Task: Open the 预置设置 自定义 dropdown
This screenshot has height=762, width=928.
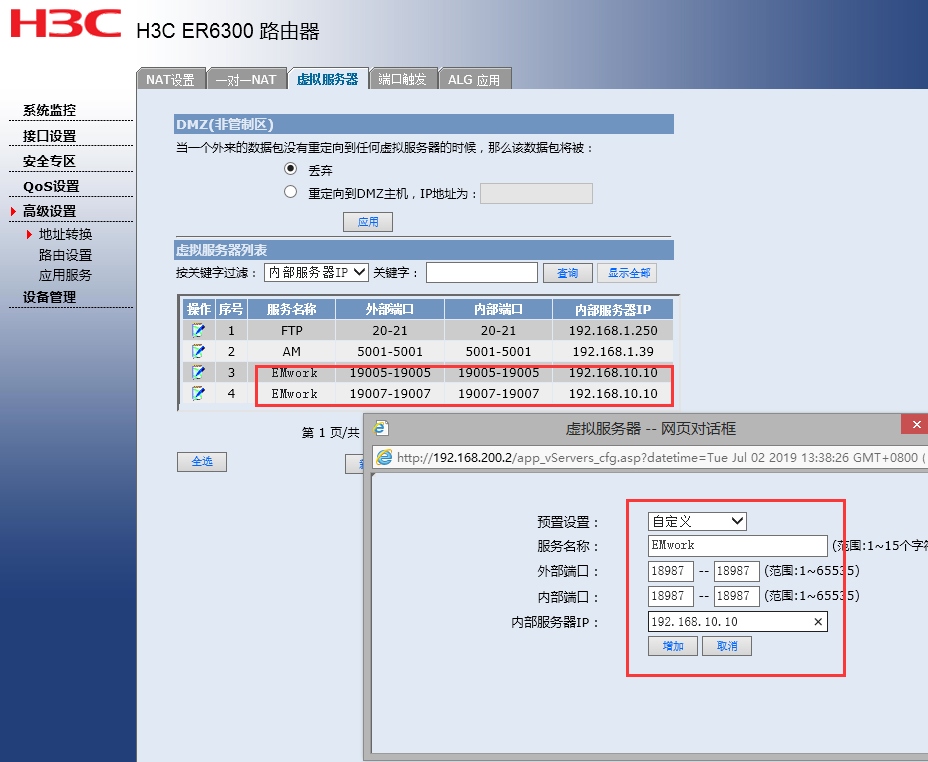Action: [697, 521]
